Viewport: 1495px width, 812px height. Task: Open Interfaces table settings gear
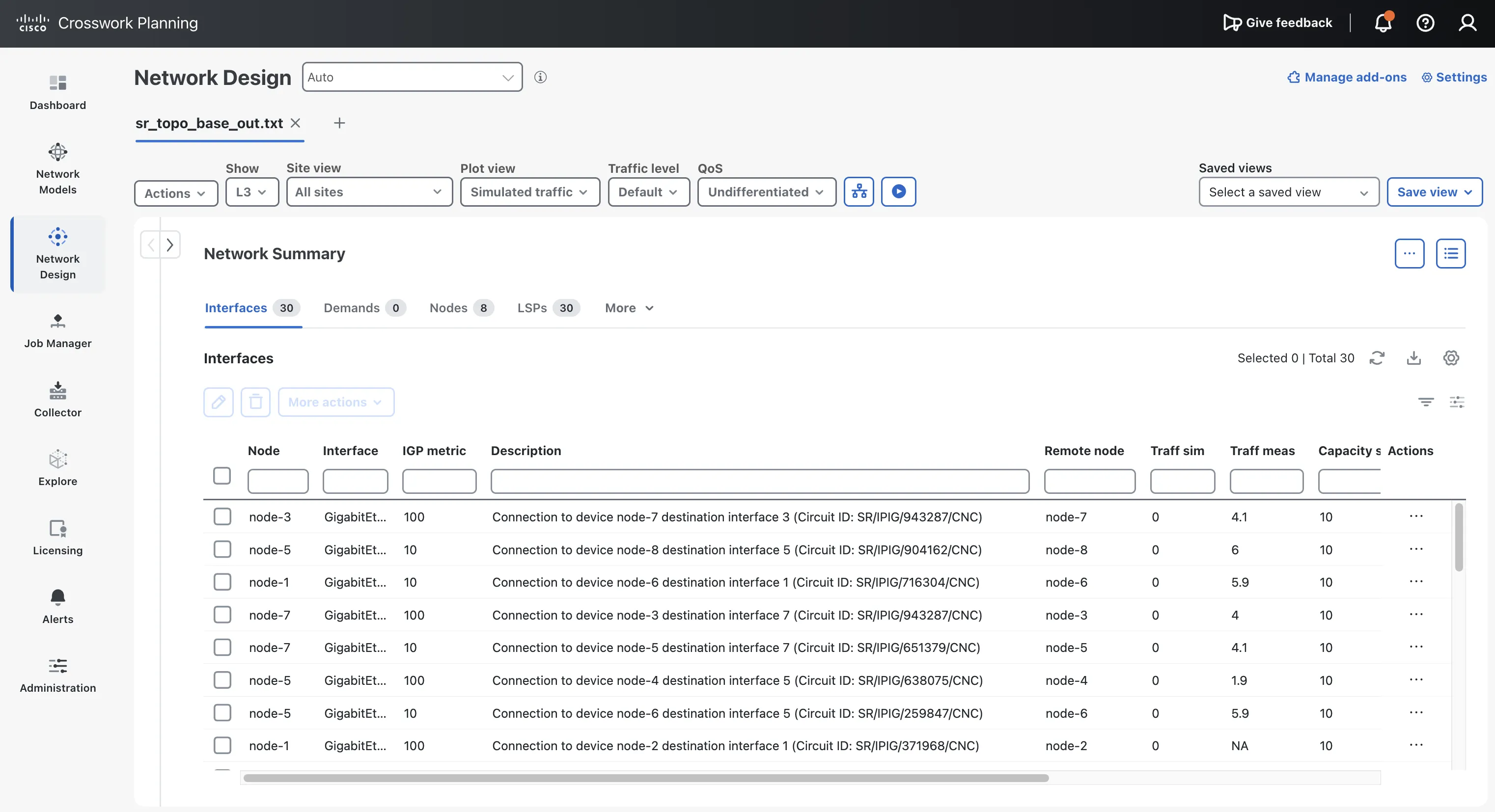pos(1451,358)
